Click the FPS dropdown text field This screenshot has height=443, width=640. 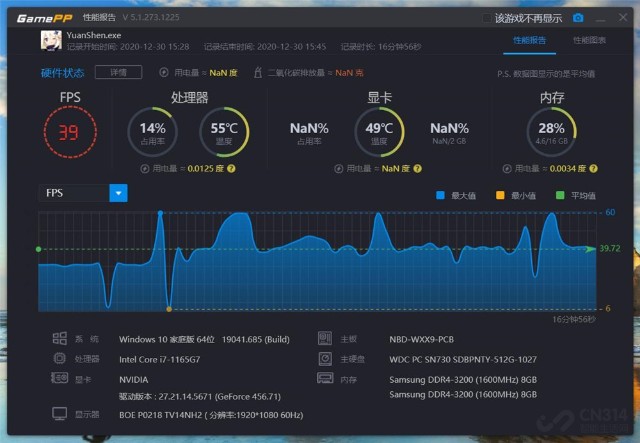tap(73, 193)
